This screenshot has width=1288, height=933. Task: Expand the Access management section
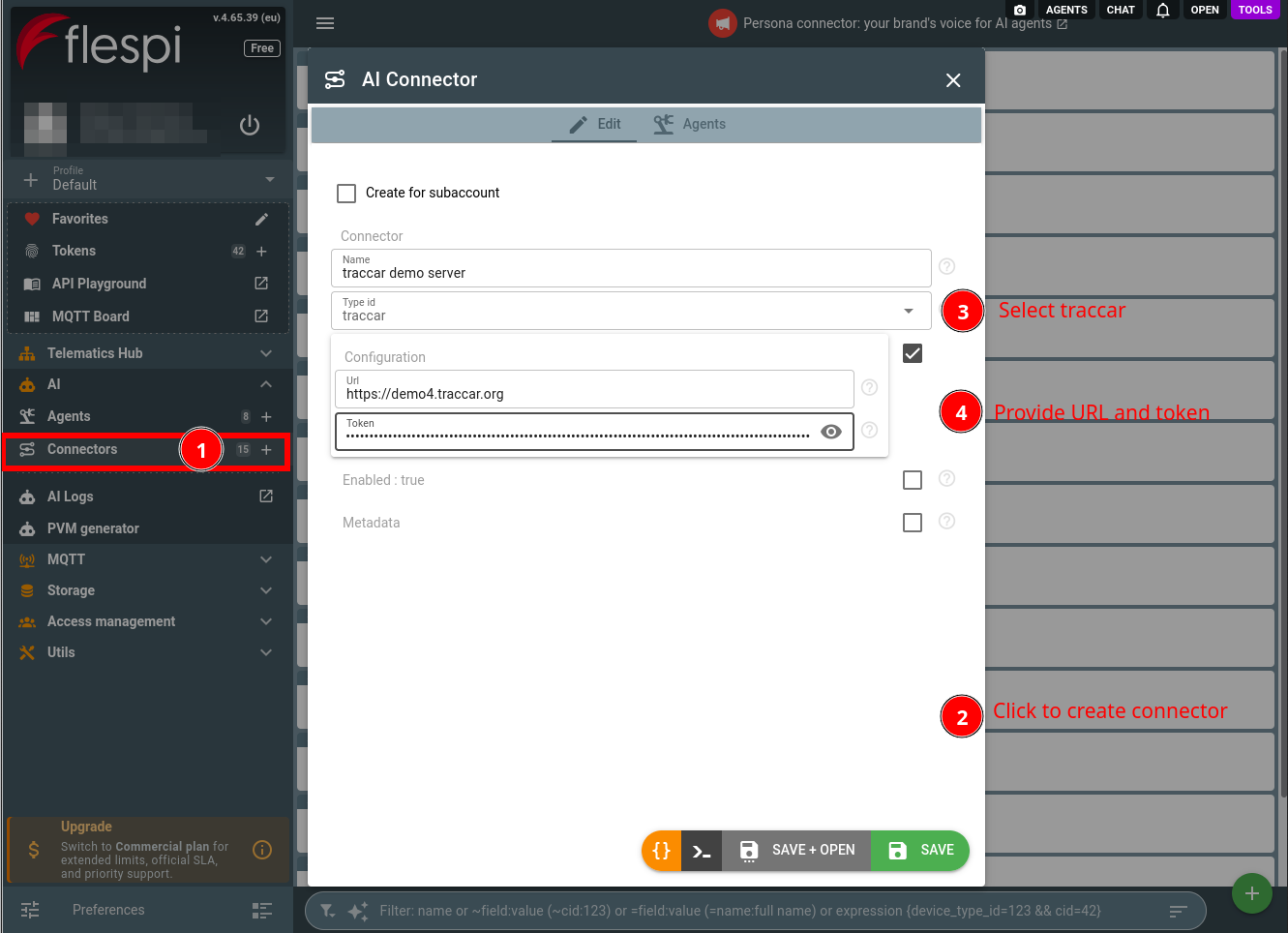147,621
